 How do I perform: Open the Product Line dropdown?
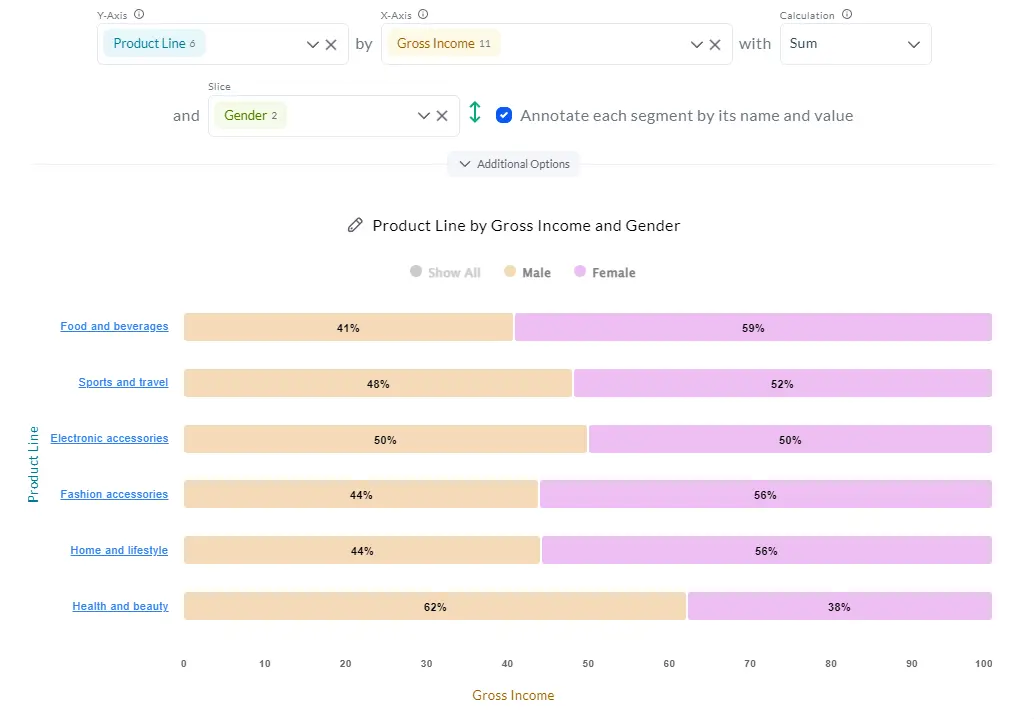(x=312, y=44)
